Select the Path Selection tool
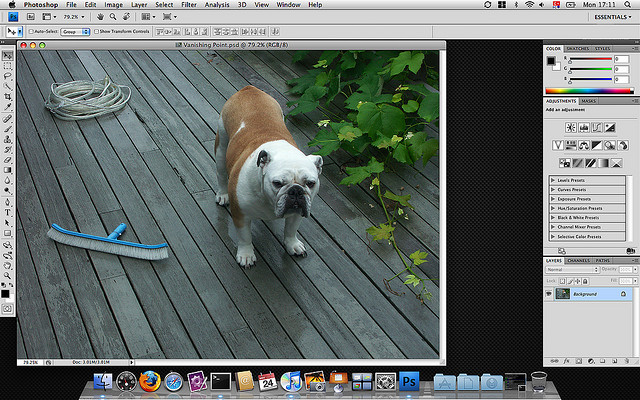The image size is (640, 400). click(7, 223)
